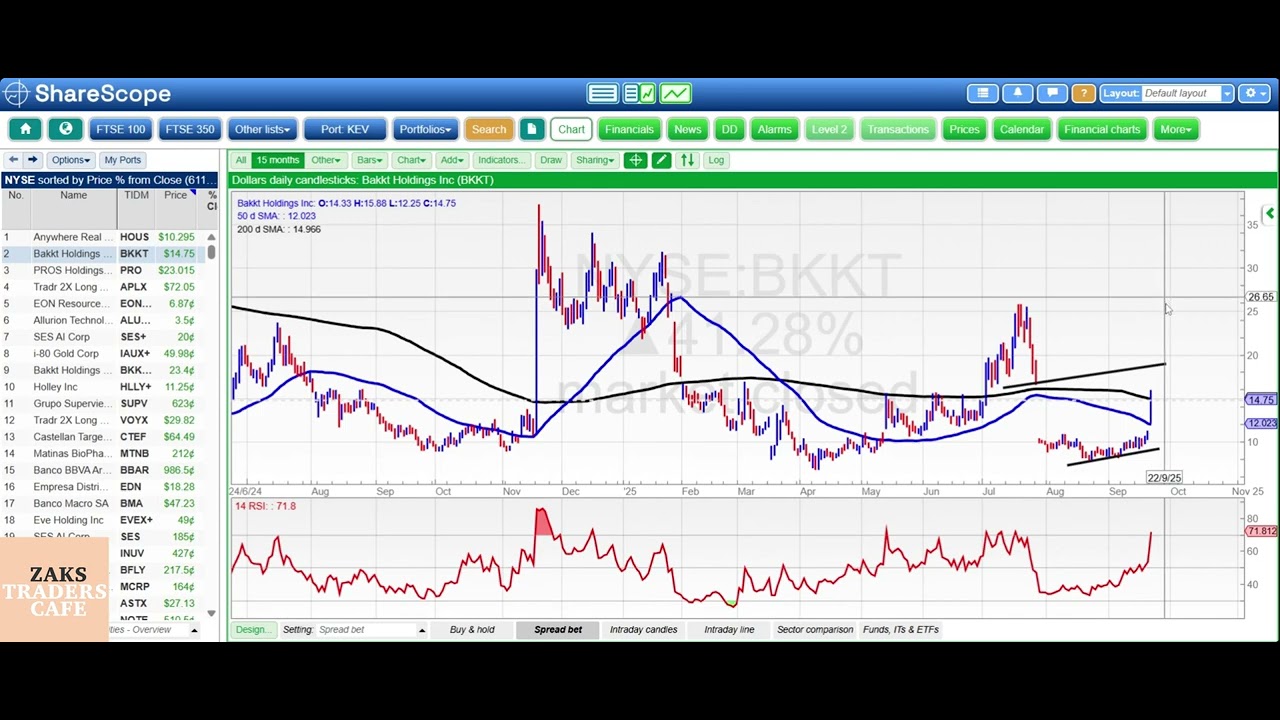
Task: Collapse chart side panel with green arrow
Action: click(x=1270, y=213)
